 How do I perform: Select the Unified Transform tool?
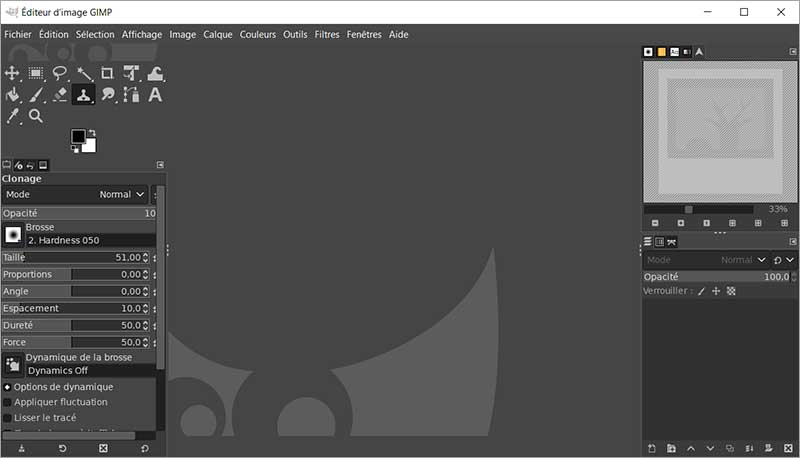131,73
